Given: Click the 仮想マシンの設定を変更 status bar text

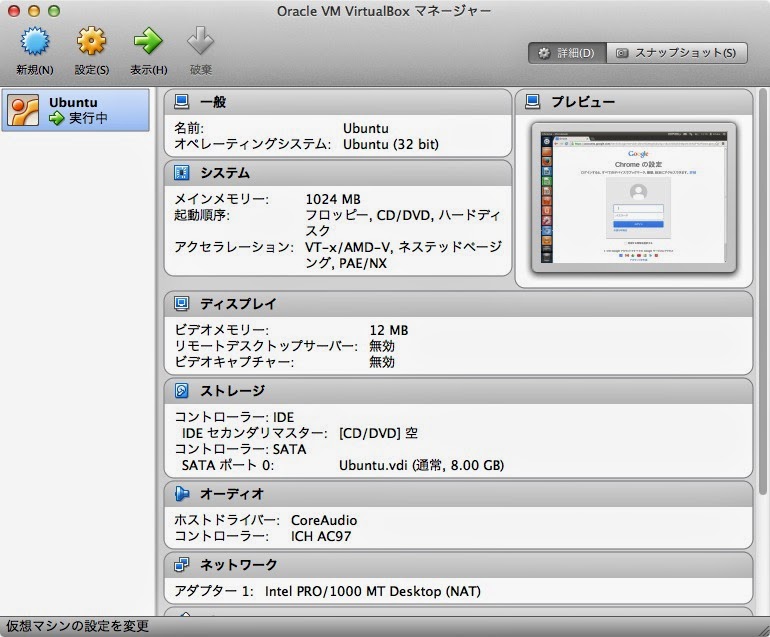Looking at the screenshot, I should [x=78, y=626].
